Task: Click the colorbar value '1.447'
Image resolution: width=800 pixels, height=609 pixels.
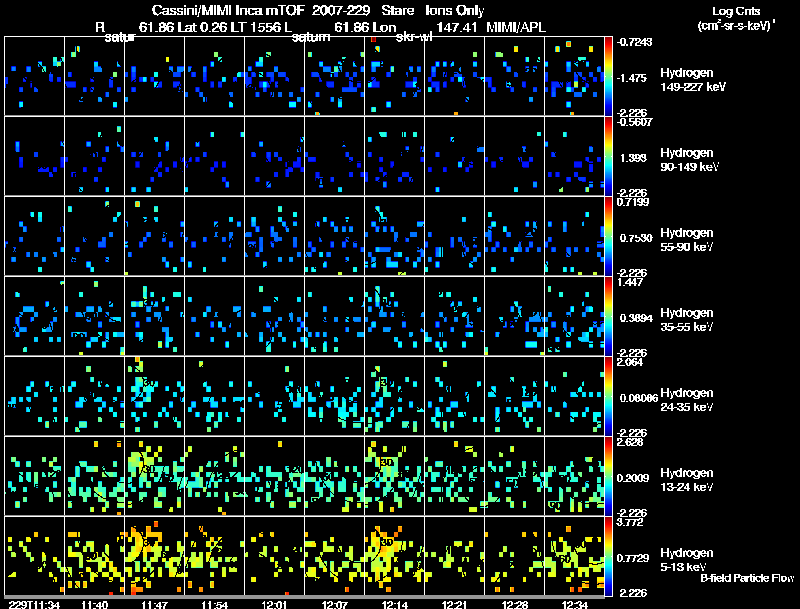Action: tap(630, 282)
